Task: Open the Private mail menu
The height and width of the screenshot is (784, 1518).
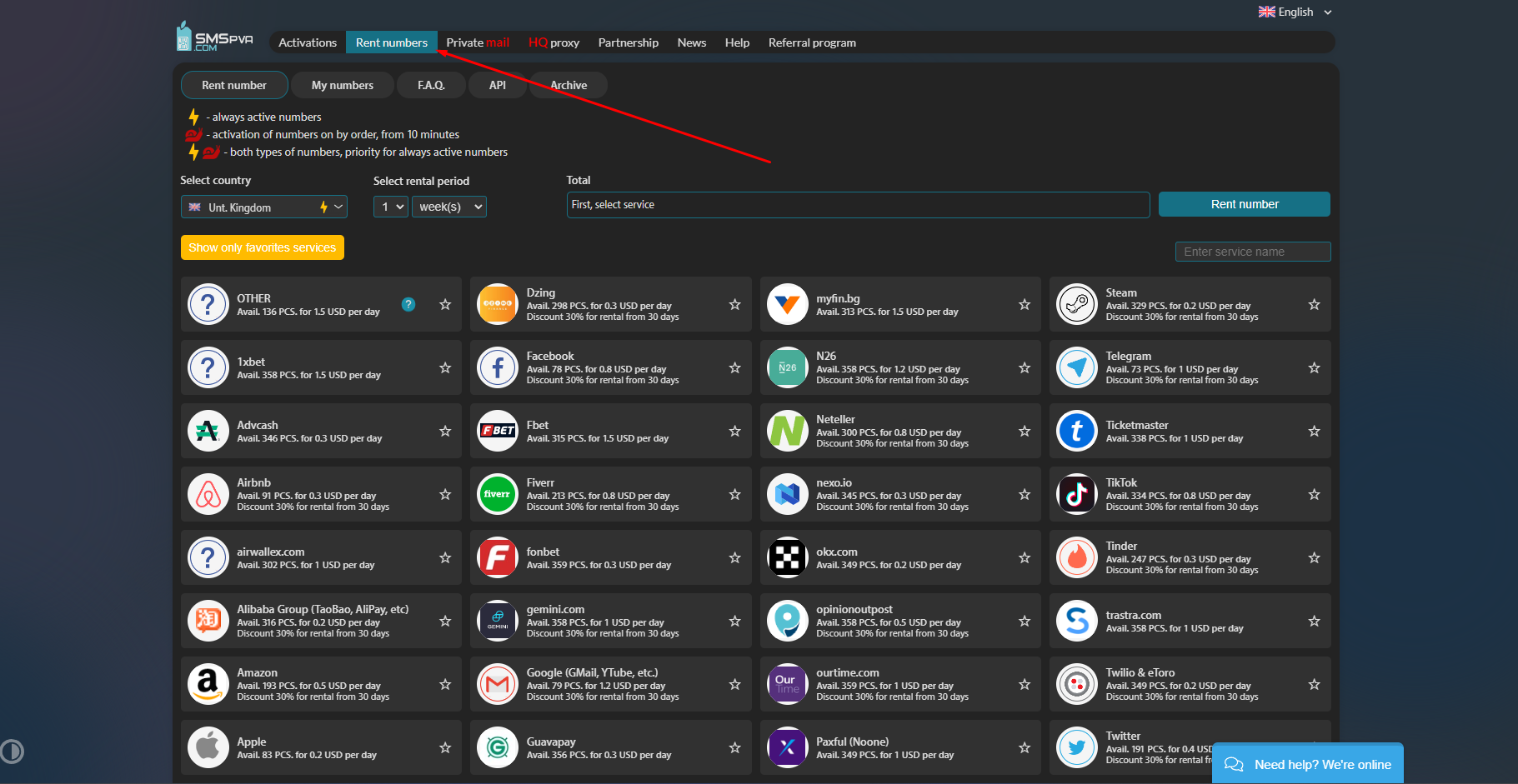Action: (478, 42)
